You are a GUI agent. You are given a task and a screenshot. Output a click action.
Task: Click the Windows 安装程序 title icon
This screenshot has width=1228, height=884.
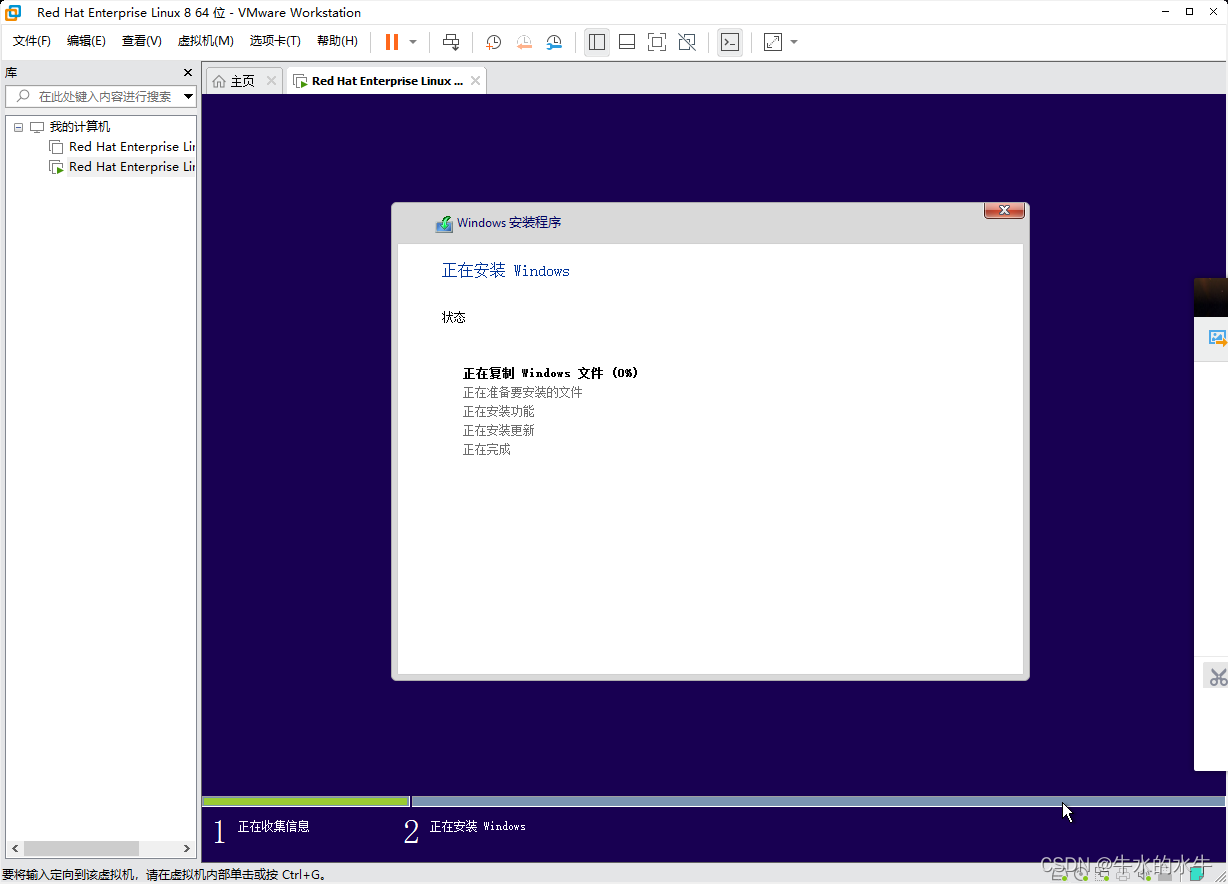(x=444, y=224)
